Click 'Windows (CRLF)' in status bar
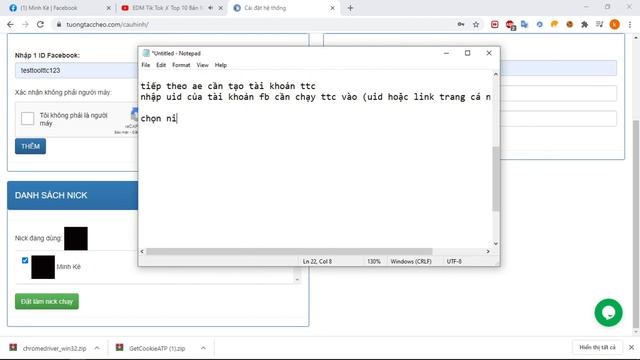The height and width of the screenshot is (360, 640). point(411,262)
